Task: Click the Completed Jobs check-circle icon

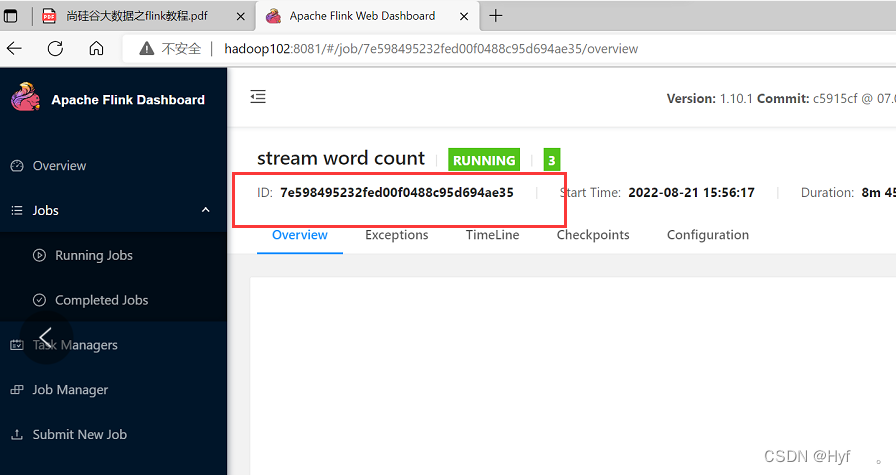Action: (x=39, y=300)
